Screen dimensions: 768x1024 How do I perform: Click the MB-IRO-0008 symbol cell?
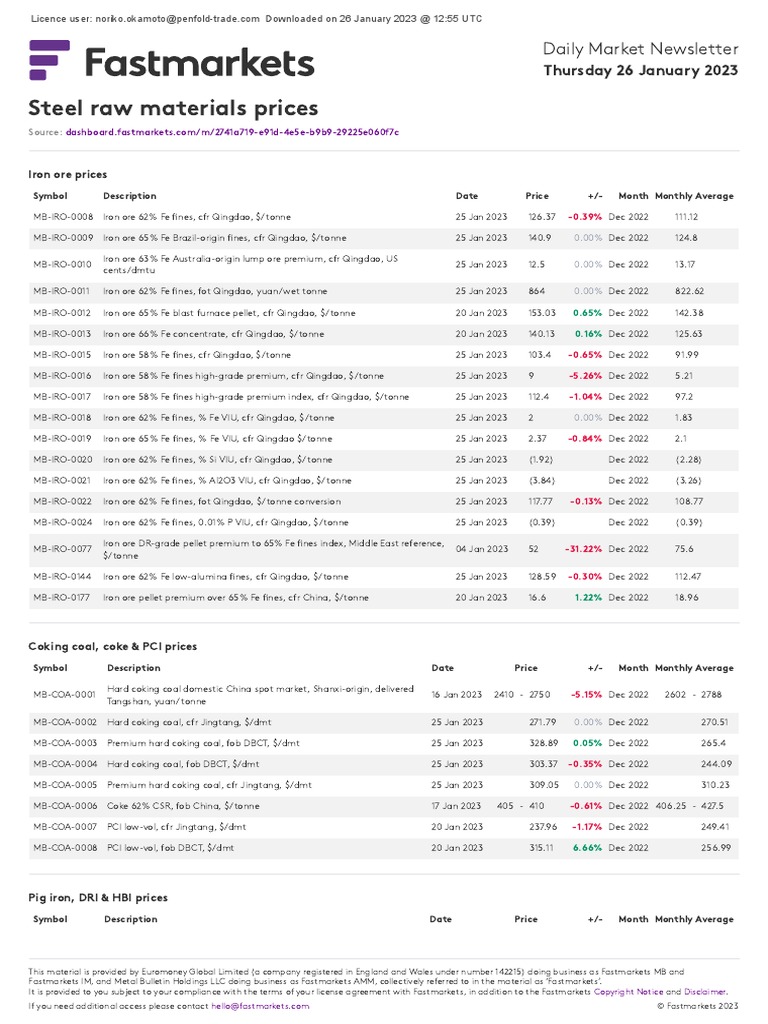coord(63,217)
